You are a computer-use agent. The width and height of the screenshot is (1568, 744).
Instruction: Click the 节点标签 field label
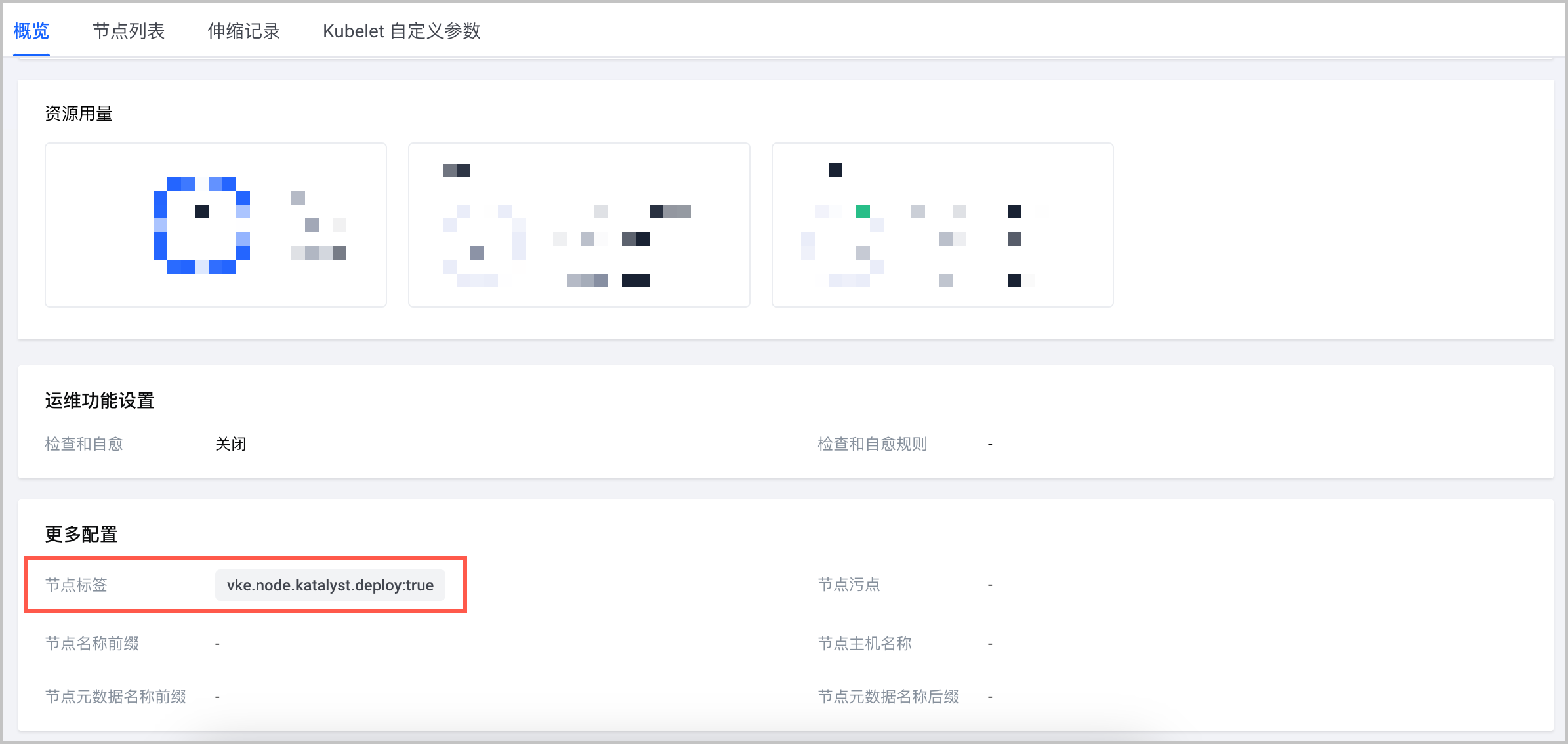[76, 585]
